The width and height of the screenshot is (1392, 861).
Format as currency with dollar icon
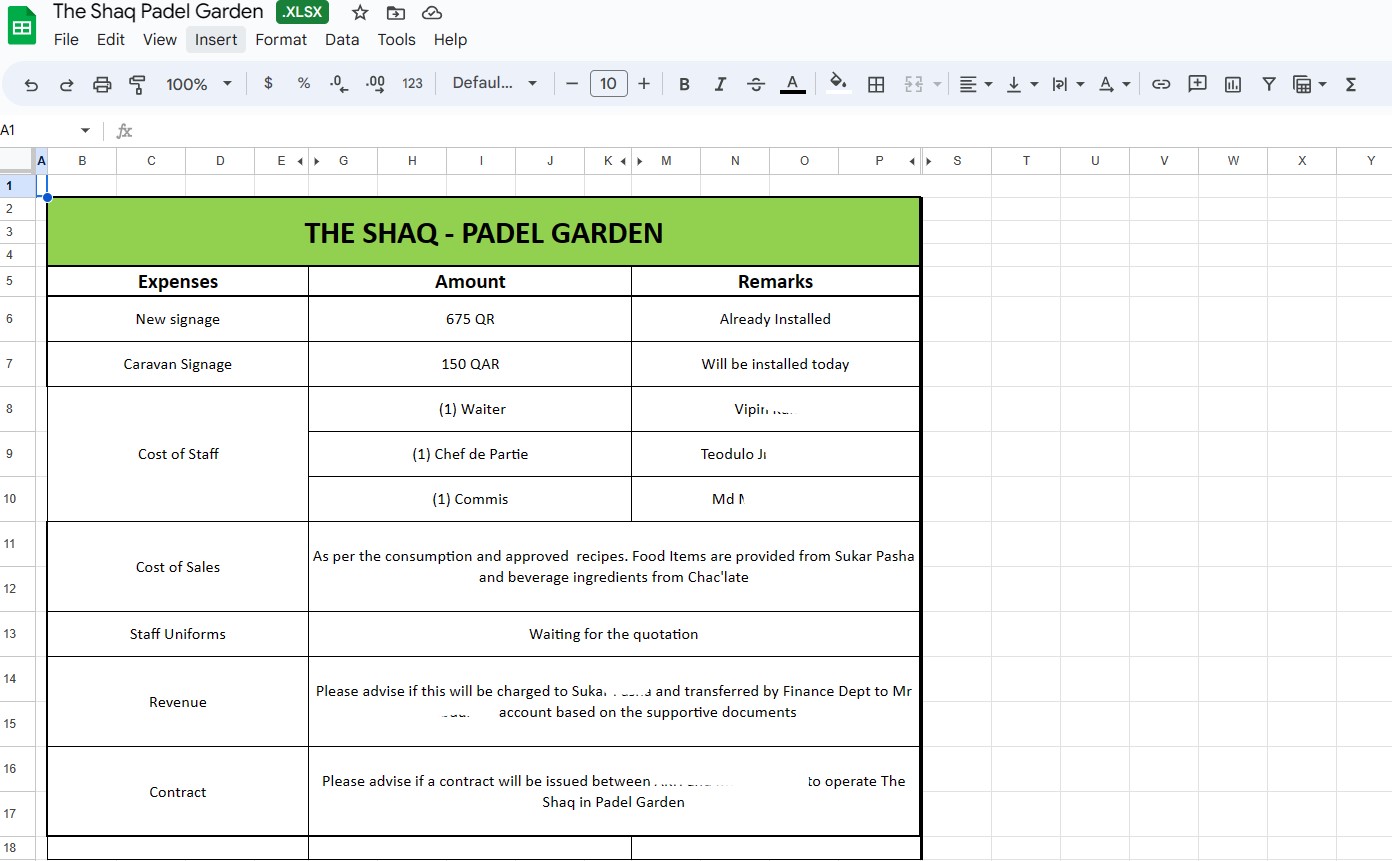tap(268, 84)
